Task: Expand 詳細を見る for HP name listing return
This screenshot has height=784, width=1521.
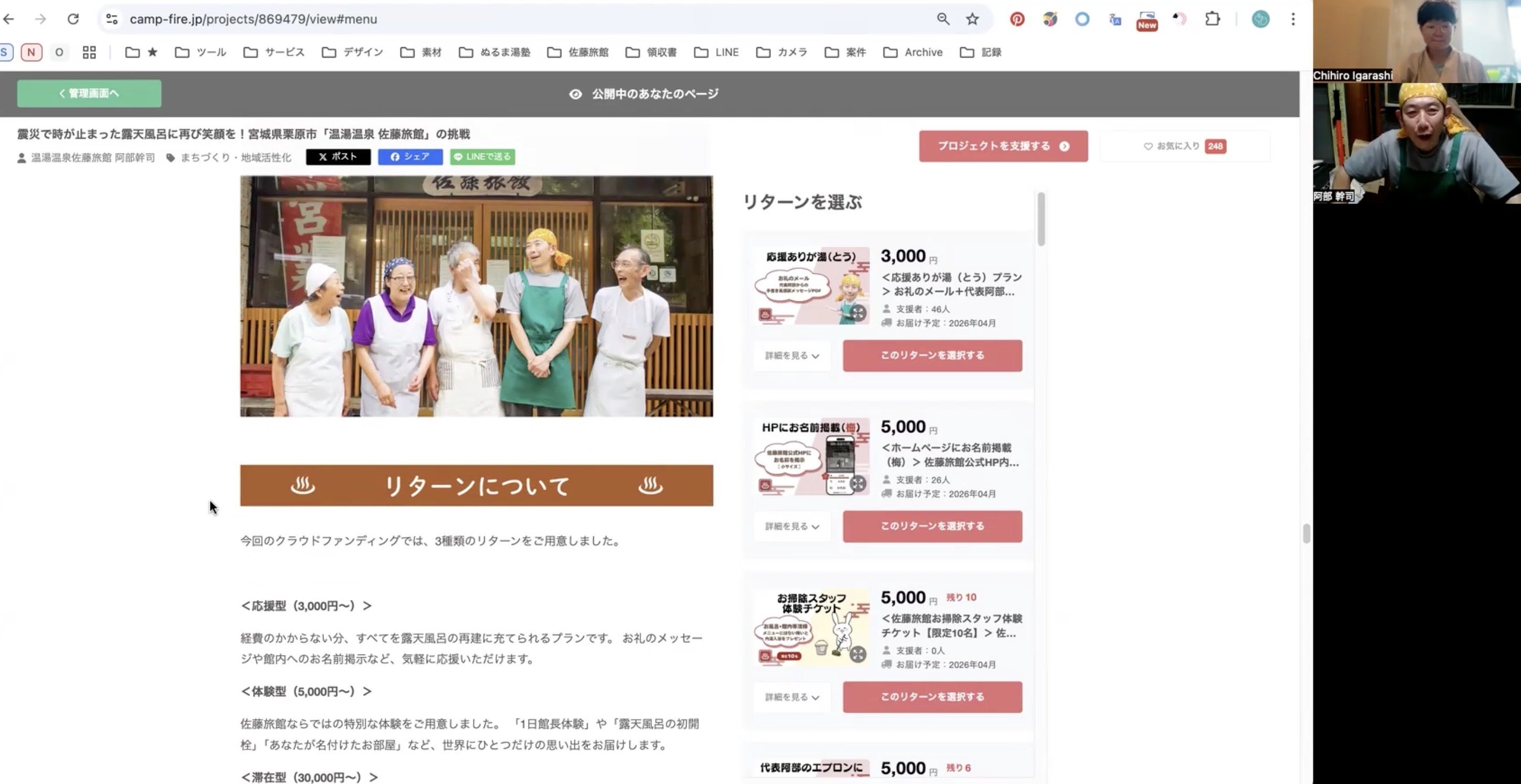Action: (792, 527)
